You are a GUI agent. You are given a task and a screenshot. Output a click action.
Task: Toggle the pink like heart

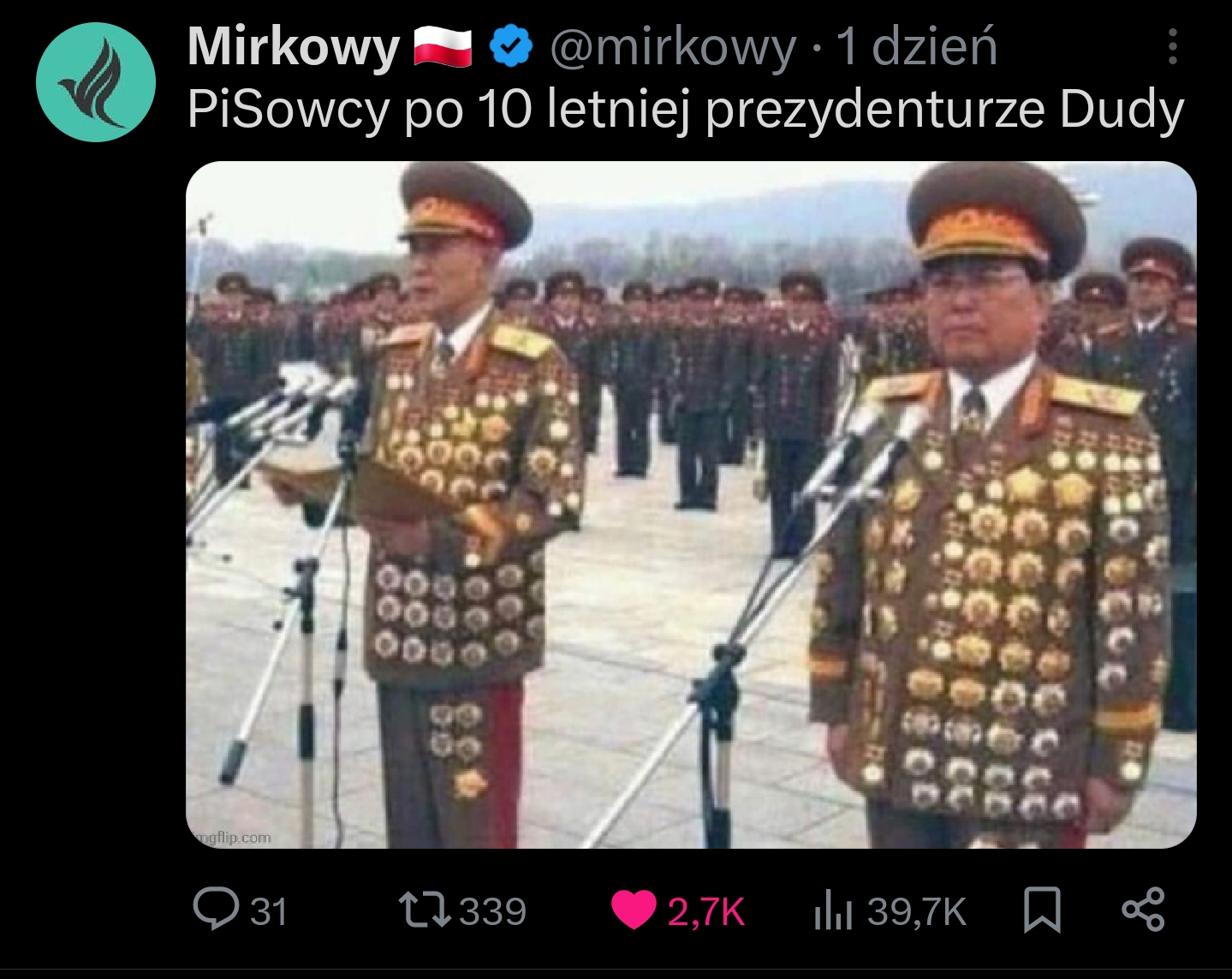click(634, 910)
